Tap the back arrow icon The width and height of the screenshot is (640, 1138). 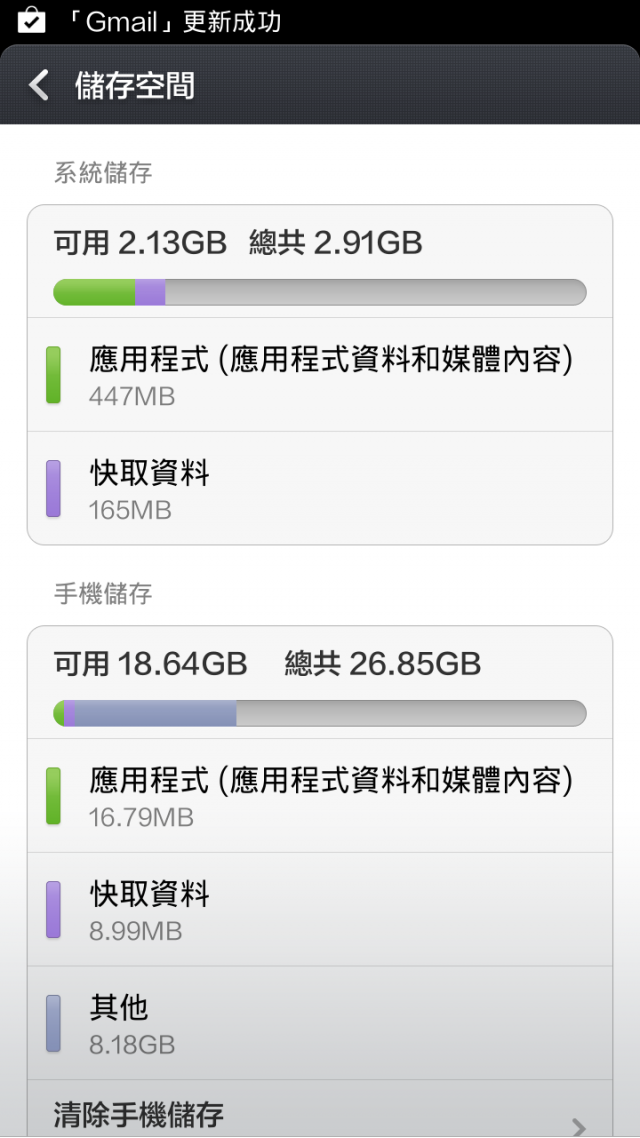point(39,86)
